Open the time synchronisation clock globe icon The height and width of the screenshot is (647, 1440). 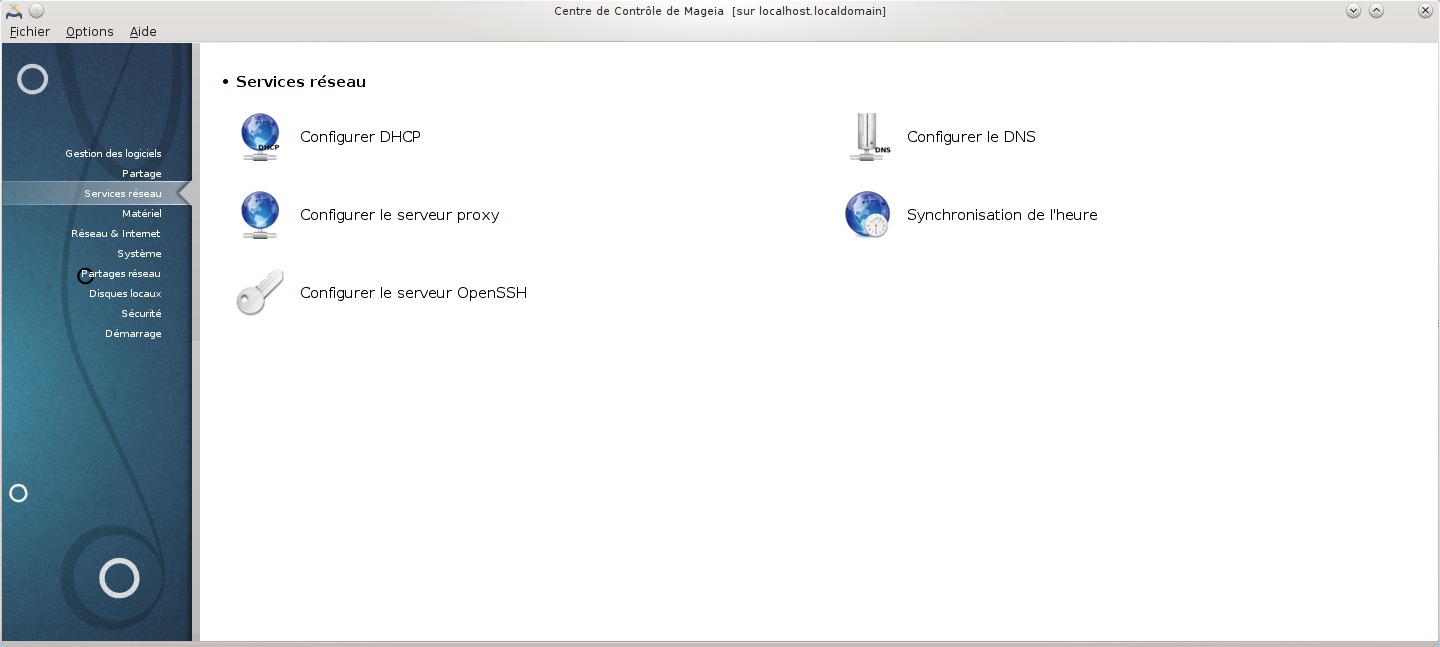click(x=867, y=215)
